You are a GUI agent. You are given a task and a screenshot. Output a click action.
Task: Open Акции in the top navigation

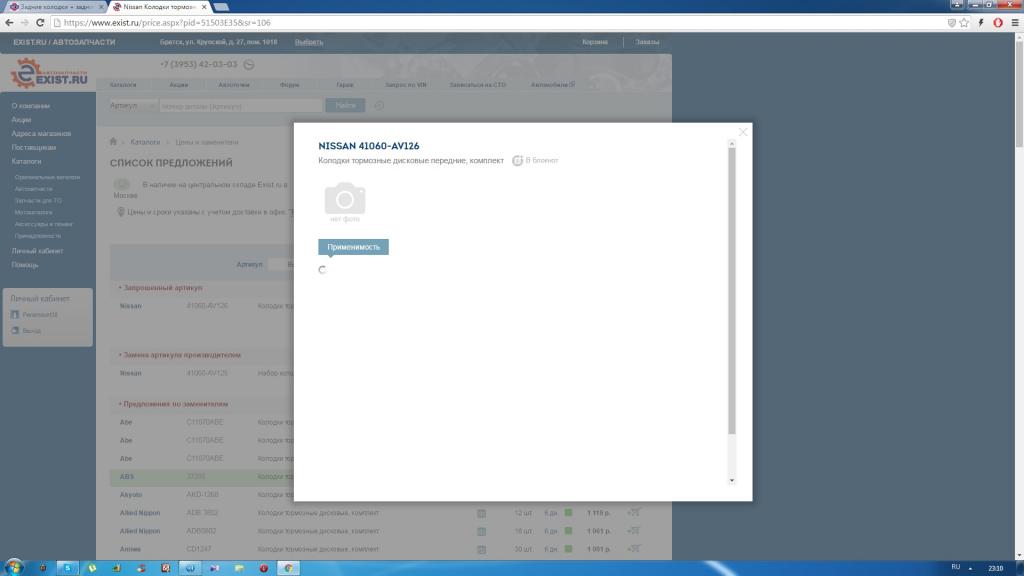tap(178, 85)
